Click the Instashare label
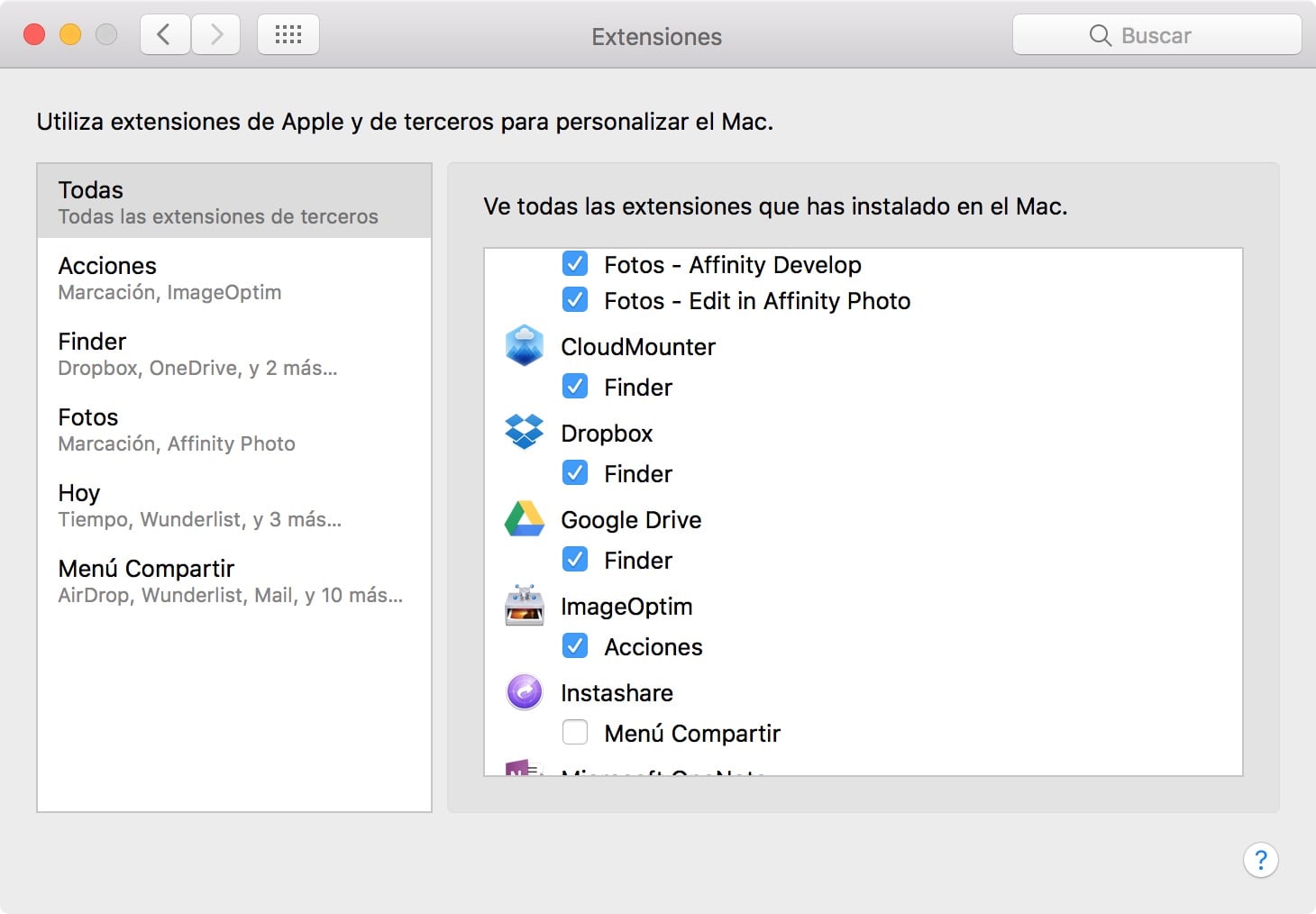The height and width of the screenshot is (914, 1316). [617, 693]
